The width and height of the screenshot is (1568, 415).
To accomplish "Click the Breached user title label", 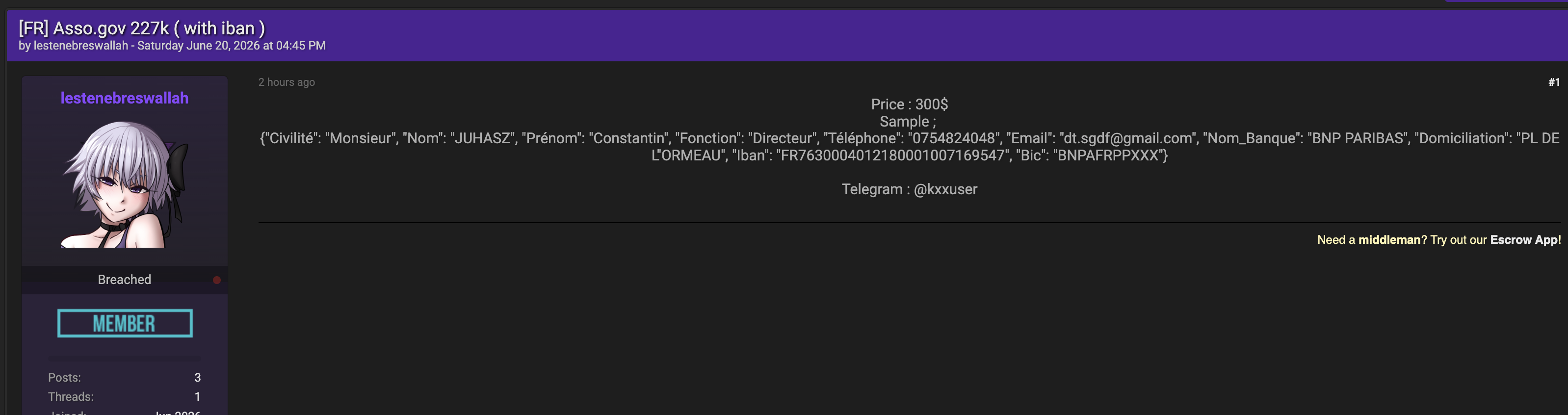I will 124,279.
